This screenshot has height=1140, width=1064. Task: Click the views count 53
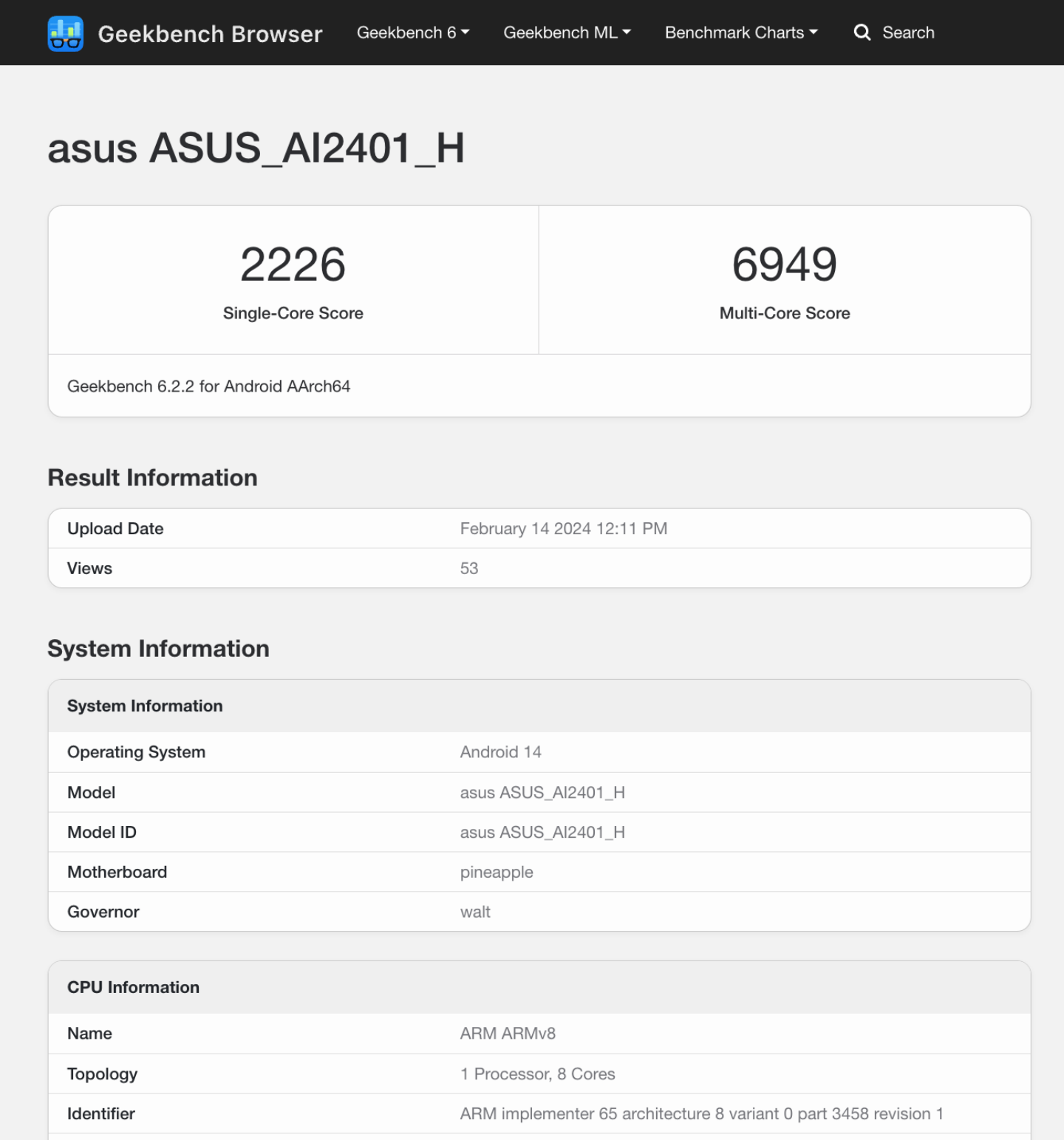click(469, 569)
